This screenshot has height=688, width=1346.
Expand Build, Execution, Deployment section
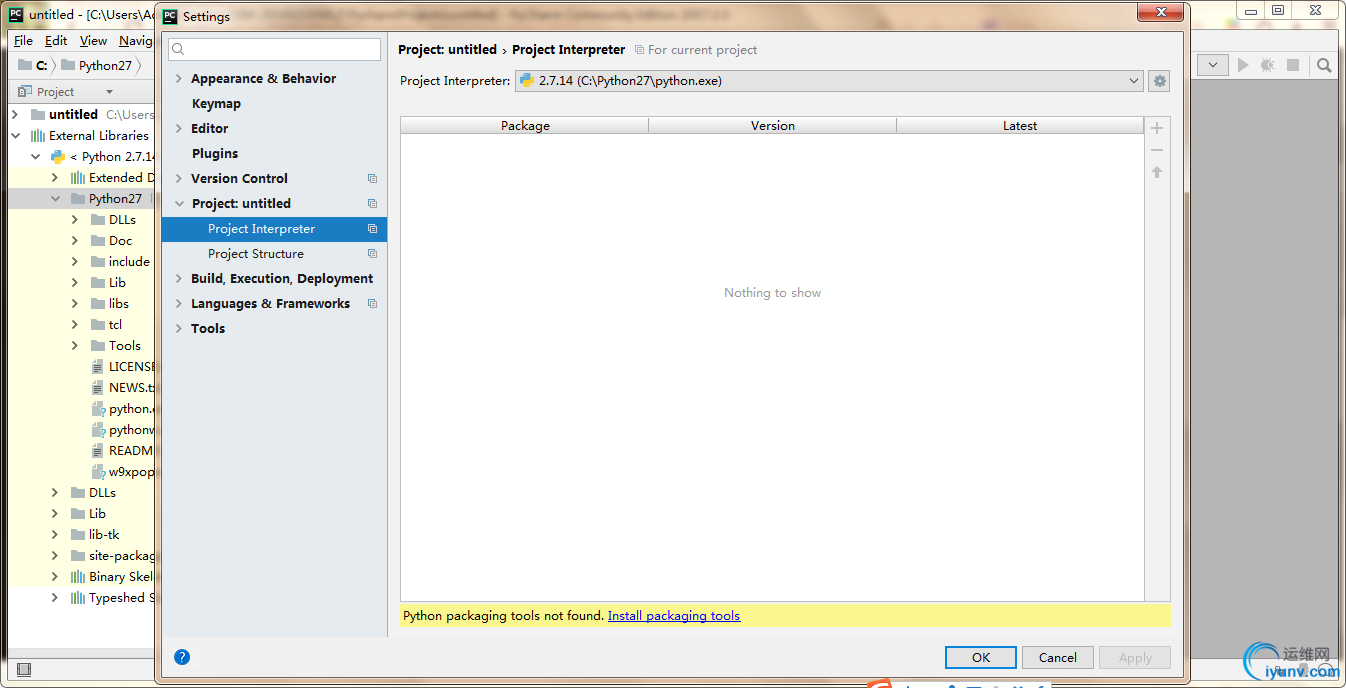point(179,279)
